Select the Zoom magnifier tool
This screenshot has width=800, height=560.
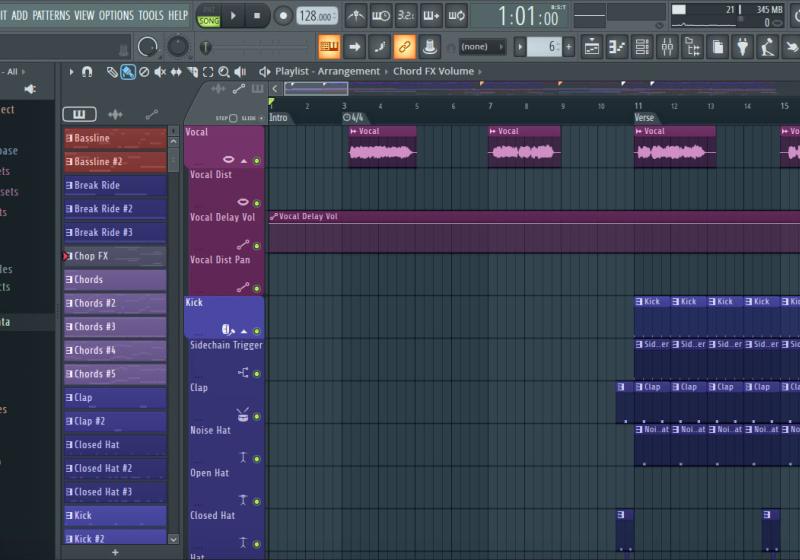pos(224,72)
